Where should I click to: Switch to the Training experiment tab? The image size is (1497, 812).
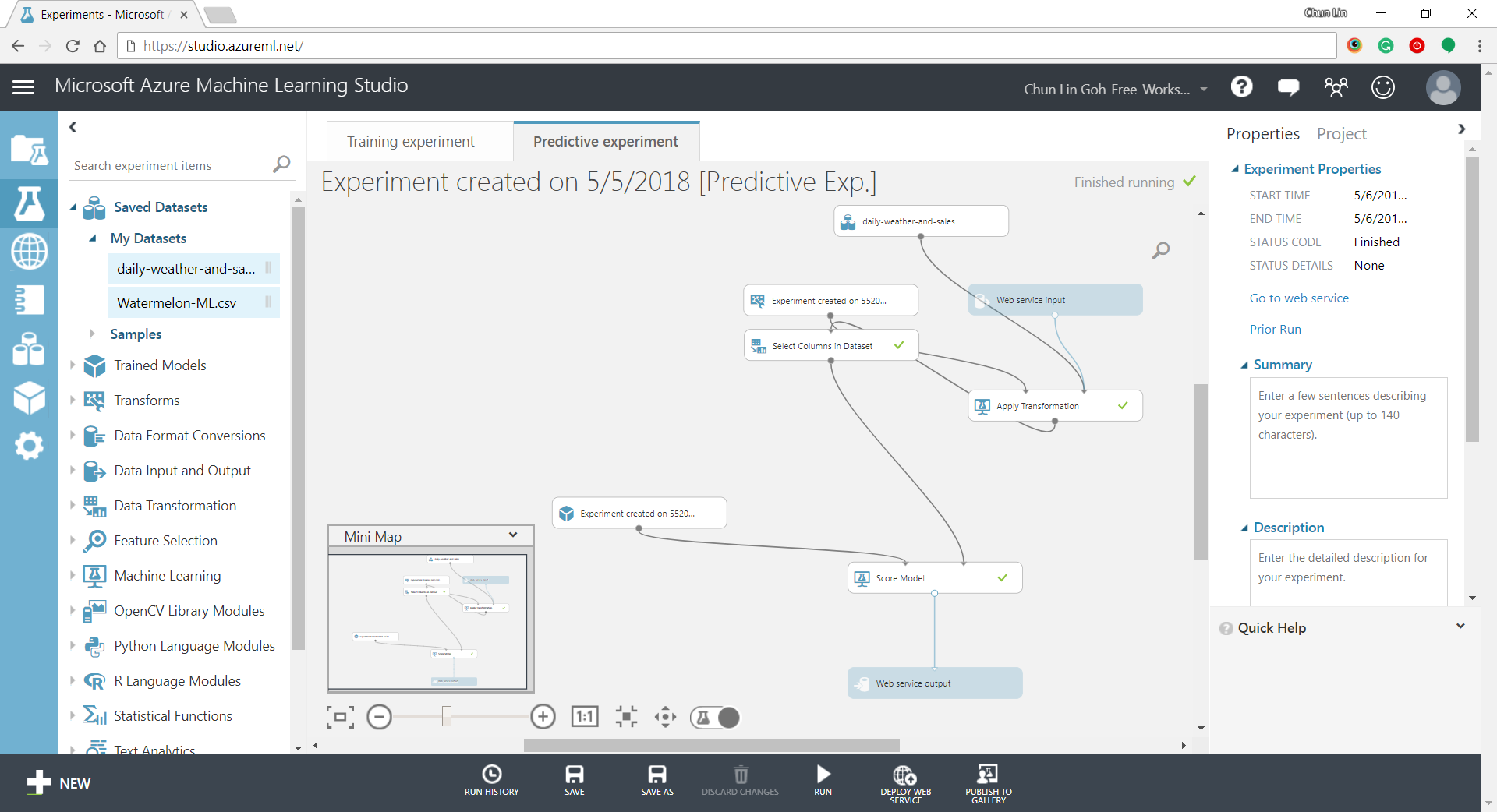tap(410, 142)
